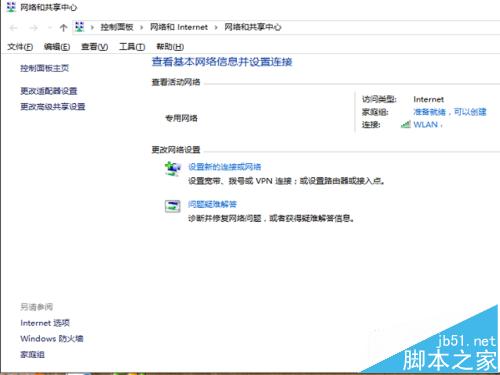This screenshot has height=375, width=500.
Task: Click the window title bar network icon
Action: 11,7
